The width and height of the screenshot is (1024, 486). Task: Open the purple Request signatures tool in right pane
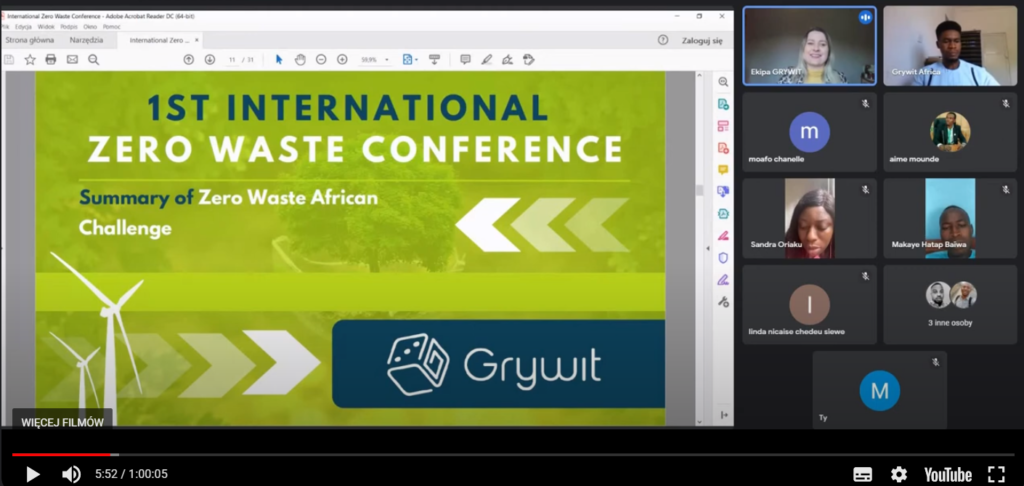click(x=723, y=280)
